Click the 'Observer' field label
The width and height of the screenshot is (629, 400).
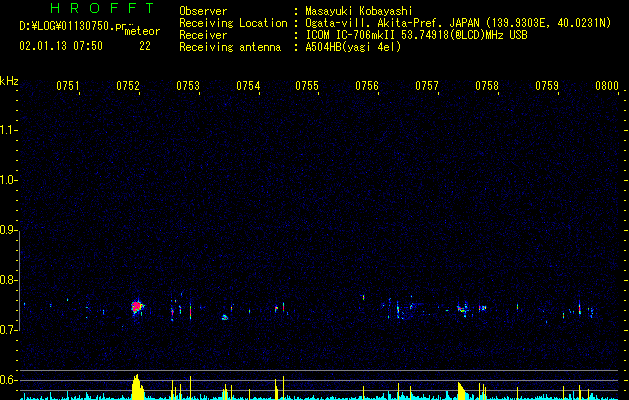pyautogui.click(x=203, y=11)
